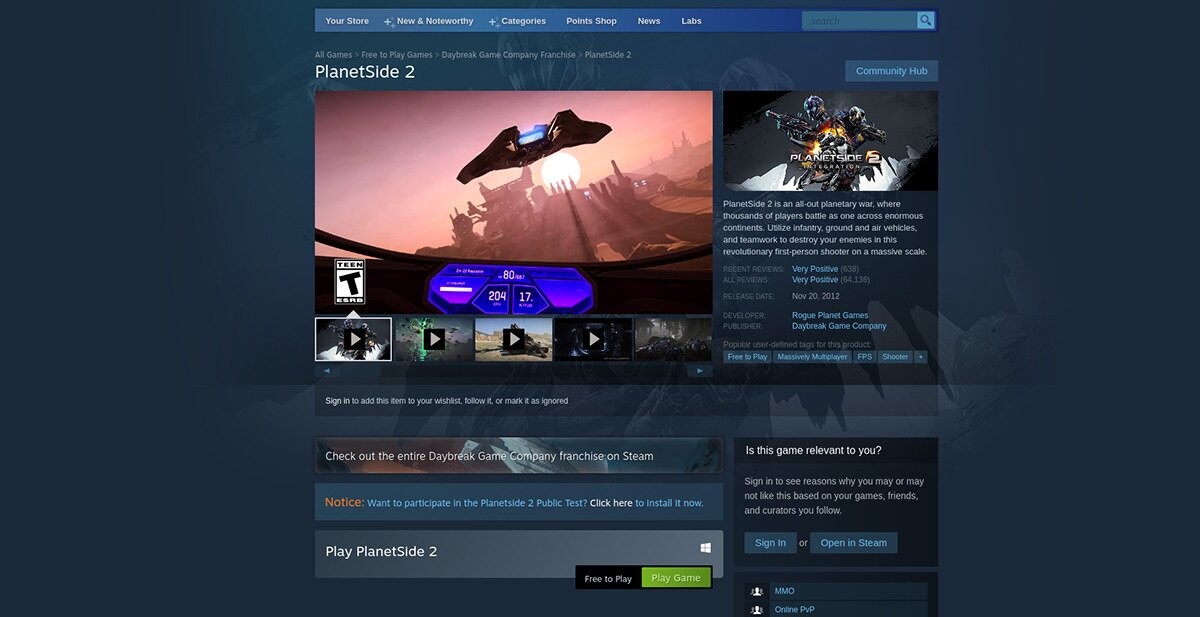Image resolution: width=1200 pixels, height=617 pixels.
Task: Open the Daybreak Game Company franchise banner
Action: pyautogui.click(x=519, y=455)
